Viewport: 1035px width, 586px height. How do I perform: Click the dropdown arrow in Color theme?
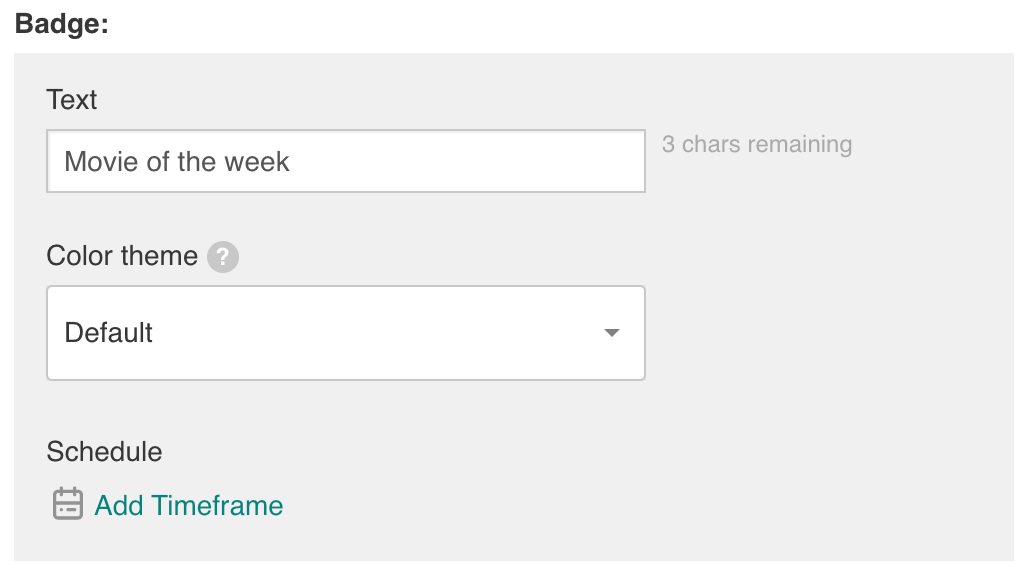point(612,333)
